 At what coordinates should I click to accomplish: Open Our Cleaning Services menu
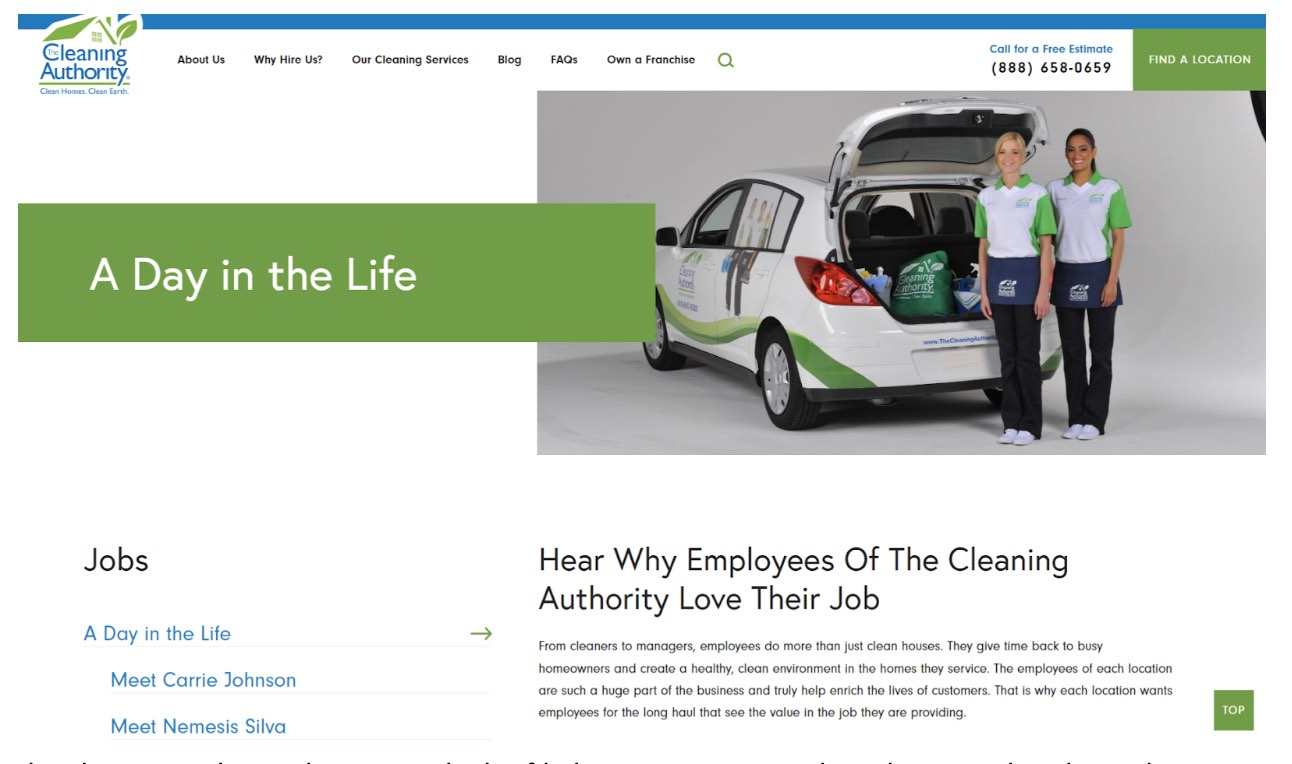(x=410, y=60)
